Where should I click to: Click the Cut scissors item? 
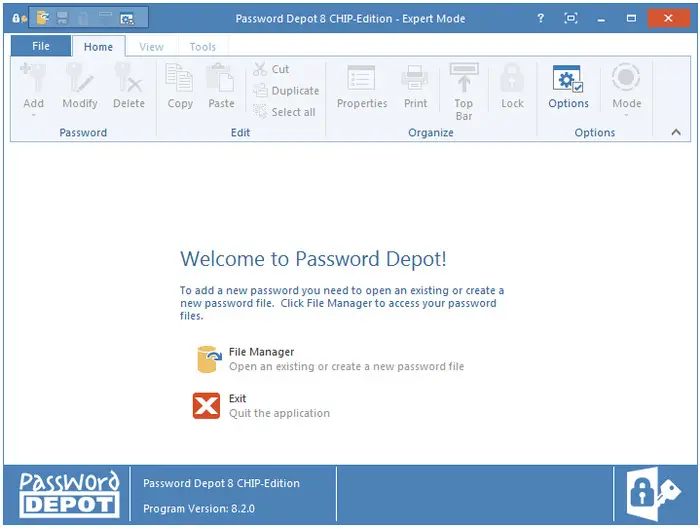pyautogui.click(x=271, y=69)
